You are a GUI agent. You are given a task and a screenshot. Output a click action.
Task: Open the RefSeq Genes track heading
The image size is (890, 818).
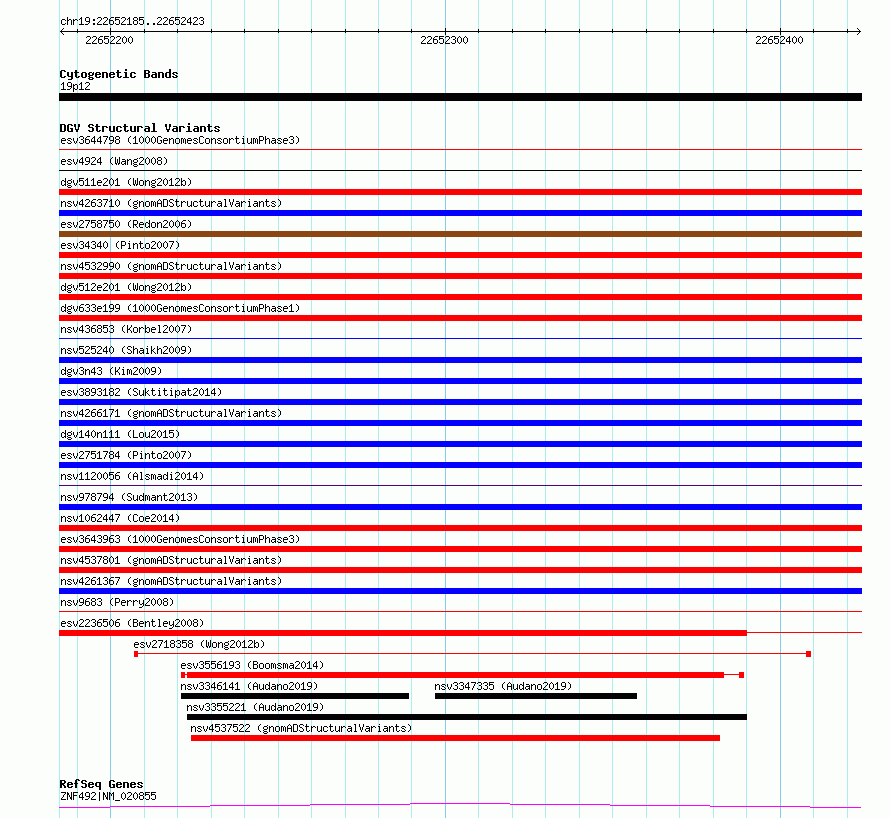coord(101,784)
